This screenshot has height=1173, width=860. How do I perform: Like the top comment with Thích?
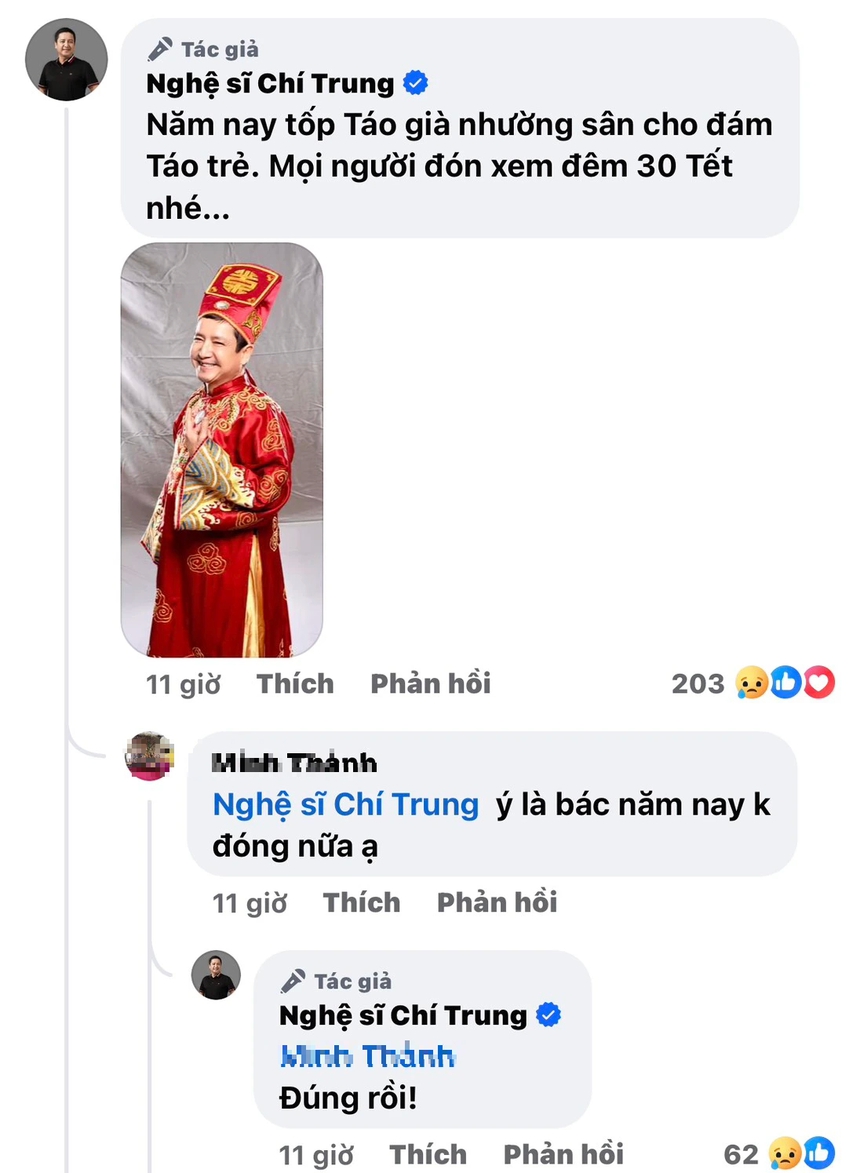coord(295,684)
